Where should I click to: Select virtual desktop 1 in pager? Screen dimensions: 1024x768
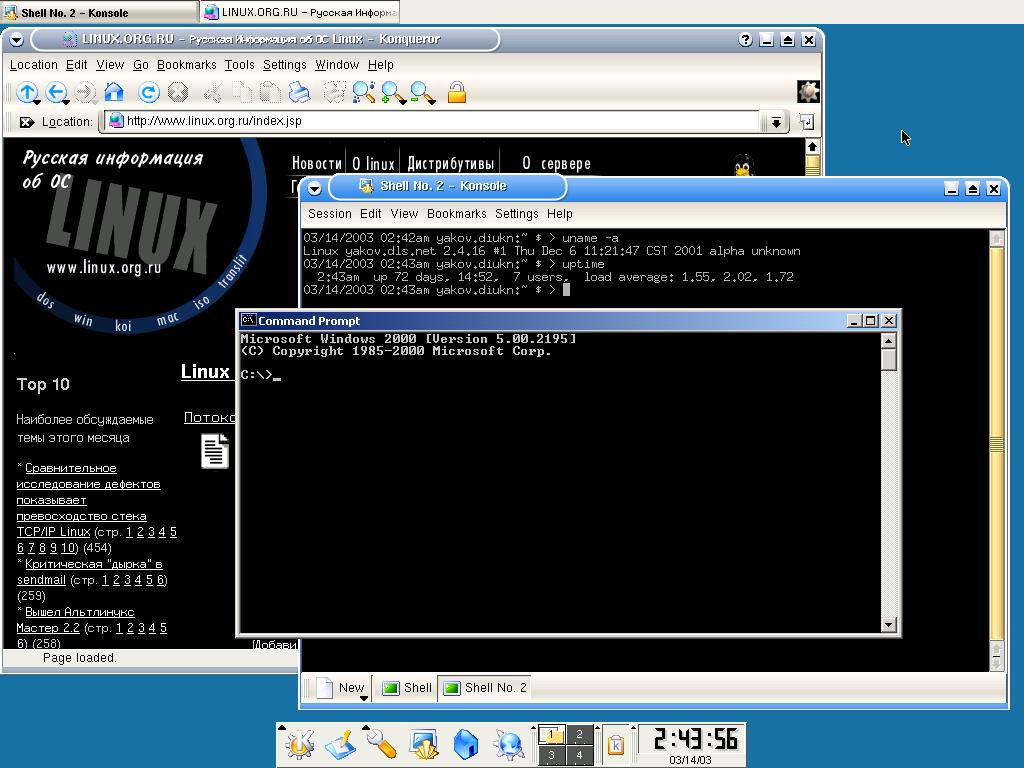pos(551,734)
